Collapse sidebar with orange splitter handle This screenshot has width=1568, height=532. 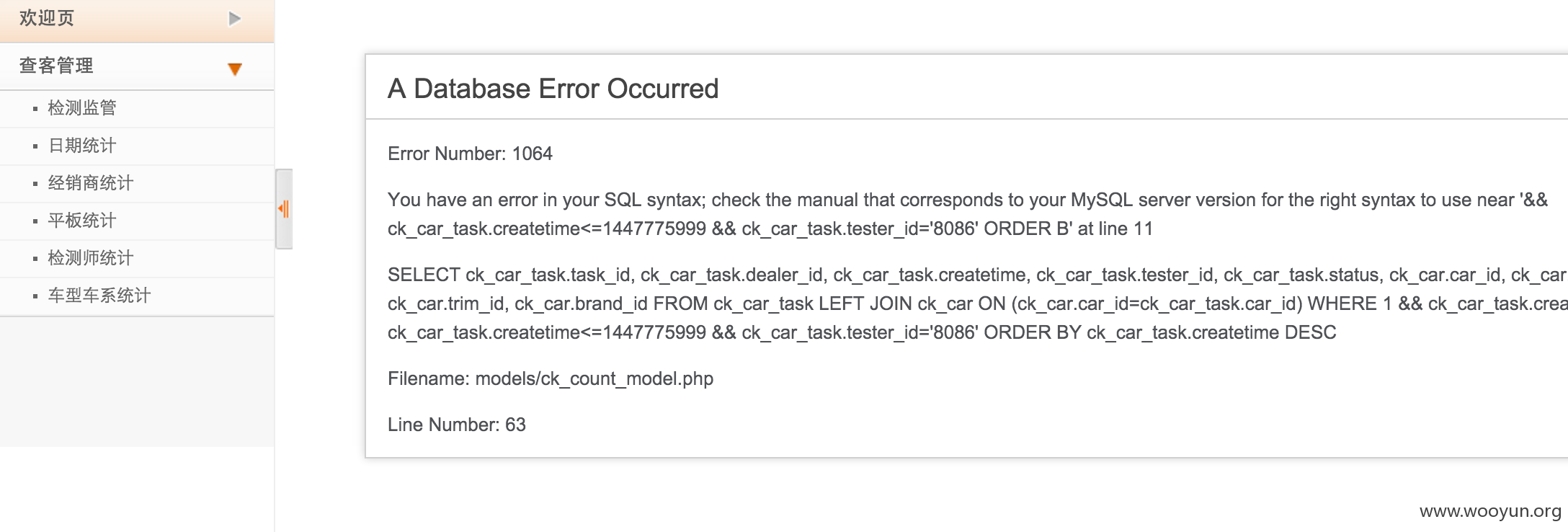coord(284,209)
